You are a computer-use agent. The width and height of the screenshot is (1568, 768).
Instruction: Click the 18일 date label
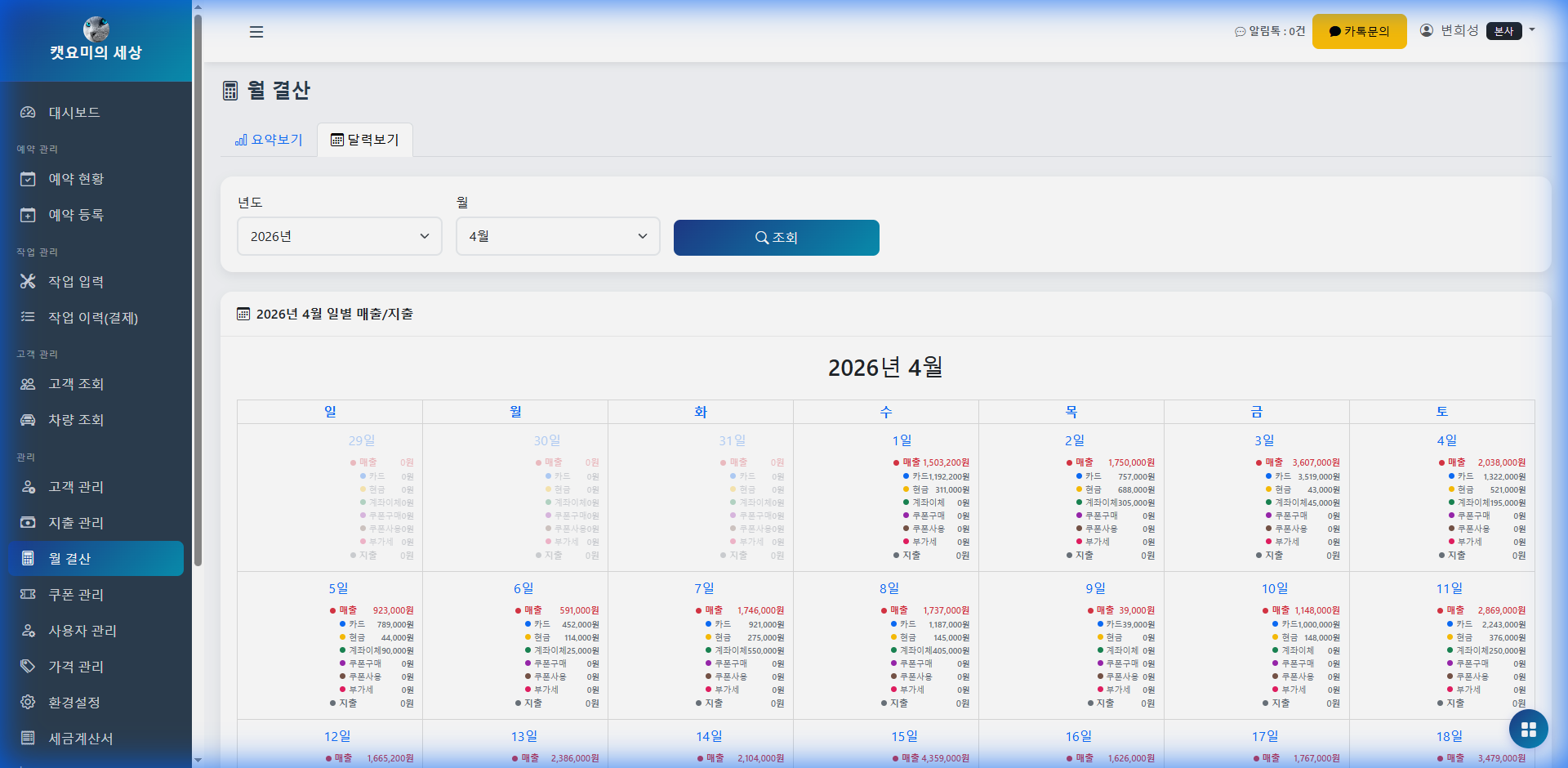click(1450, 736)
